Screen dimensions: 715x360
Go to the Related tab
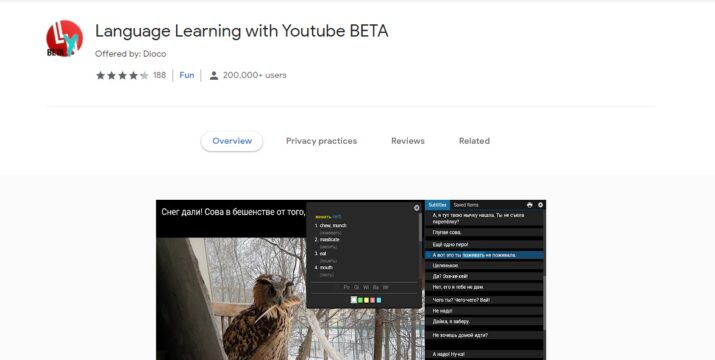pos(474,141)
